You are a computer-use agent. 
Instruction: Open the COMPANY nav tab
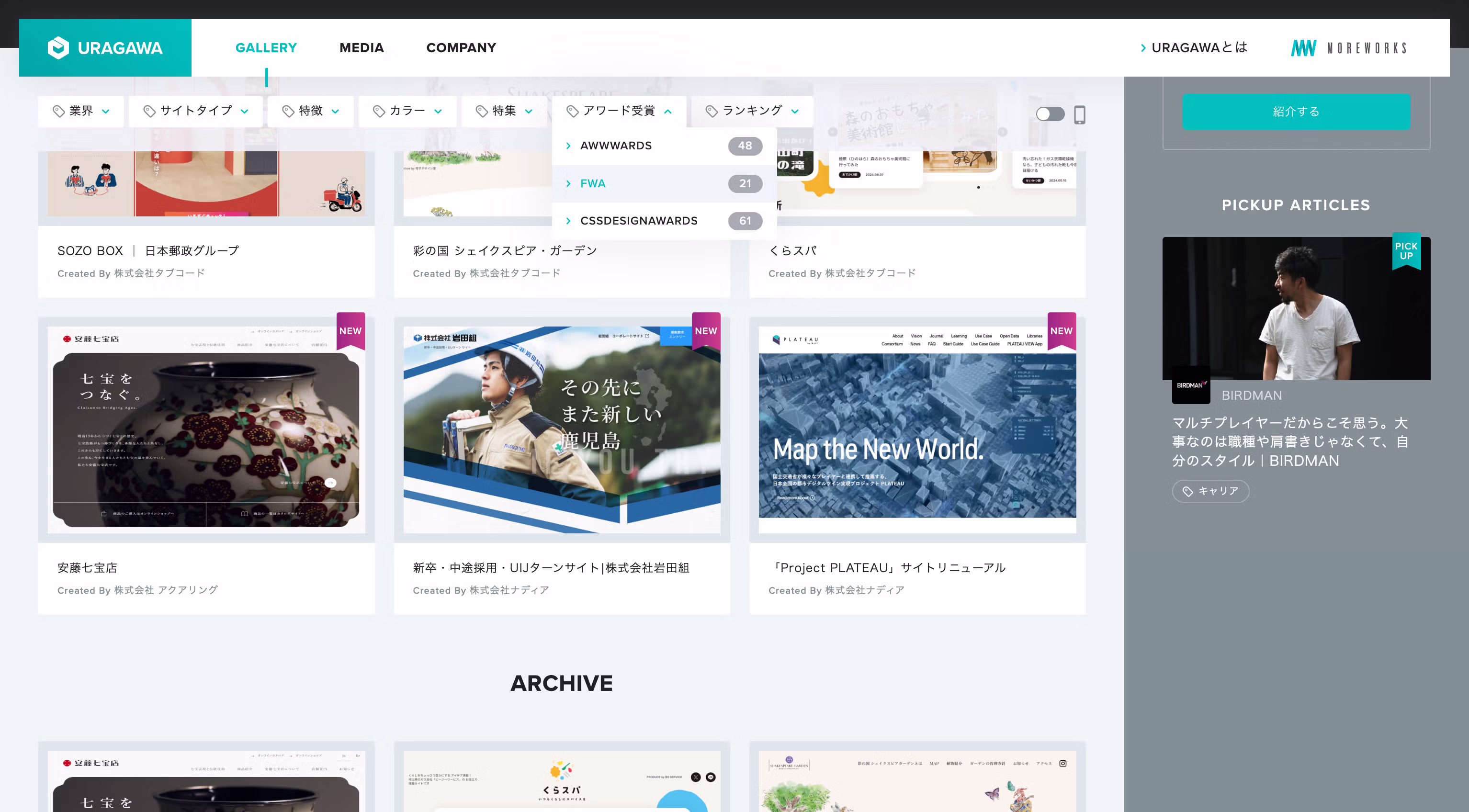pyautogui.click(x=462, y=48)
